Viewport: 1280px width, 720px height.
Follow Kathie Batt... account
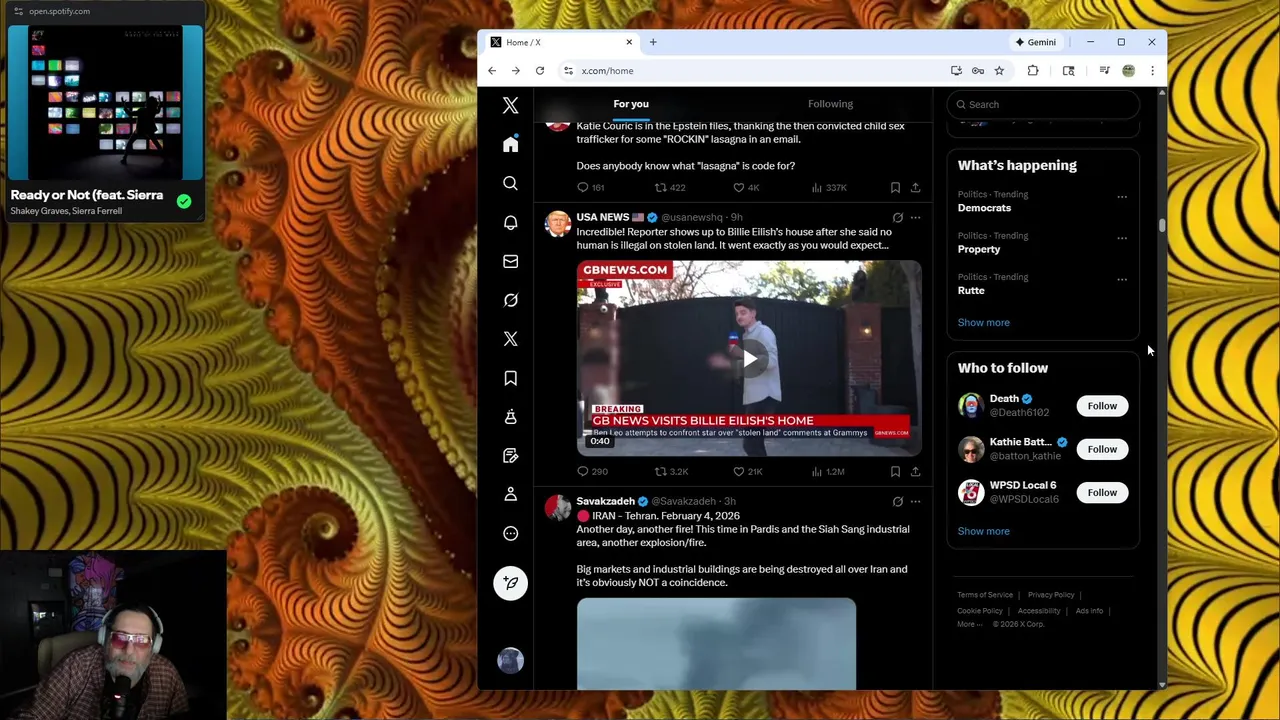1102,449
